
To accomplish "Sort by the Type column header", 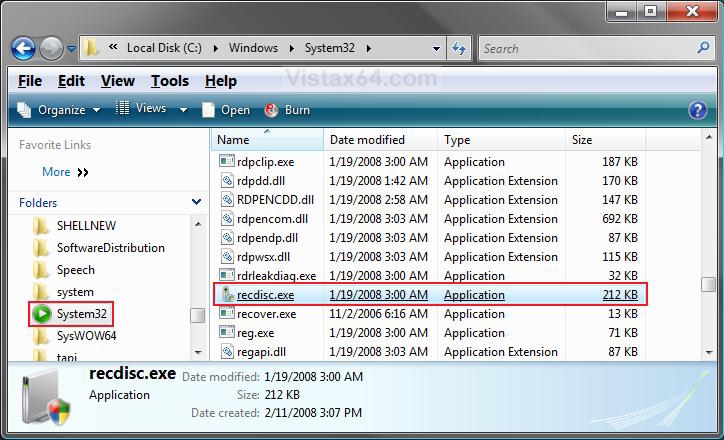I will click(501, 139).
